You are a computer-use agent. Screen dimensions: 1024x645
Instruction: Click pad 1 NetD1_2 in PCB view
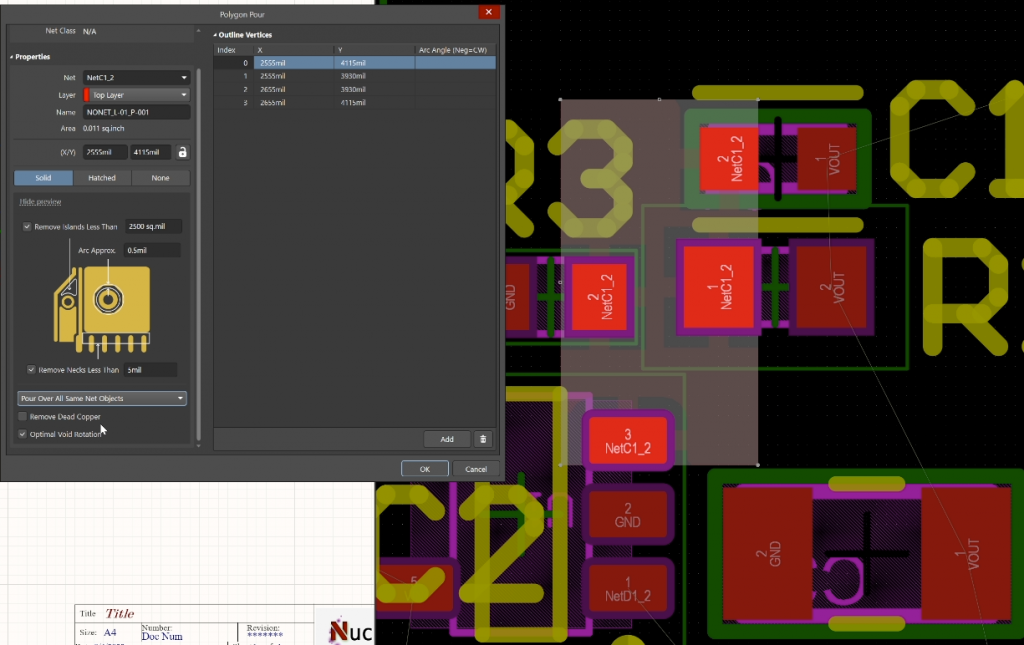coord(628,589)
